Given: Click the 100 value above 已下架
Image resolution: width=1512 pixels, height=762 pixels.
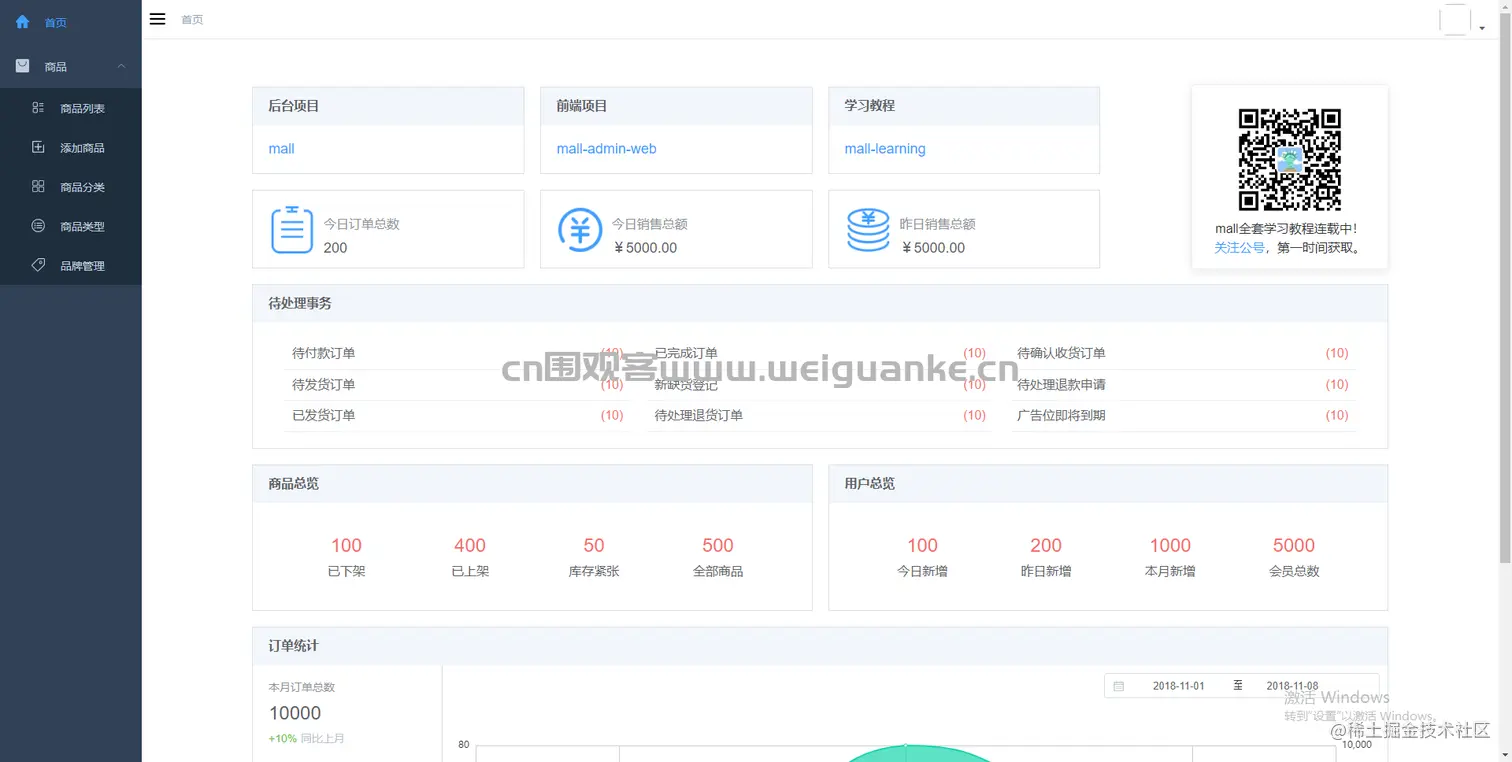Looking at the screenshot, I should (346, 545).
